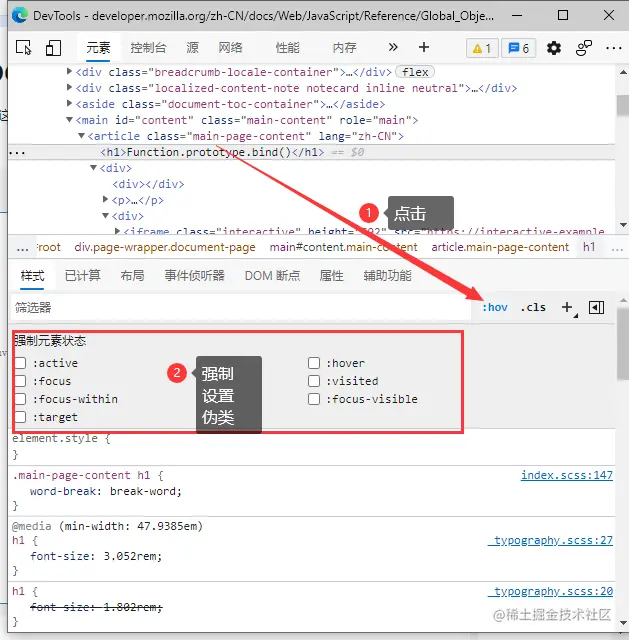Open the index.scss:147 source link
This screenshot has height=640, width=629.
(x=567, y=475)
